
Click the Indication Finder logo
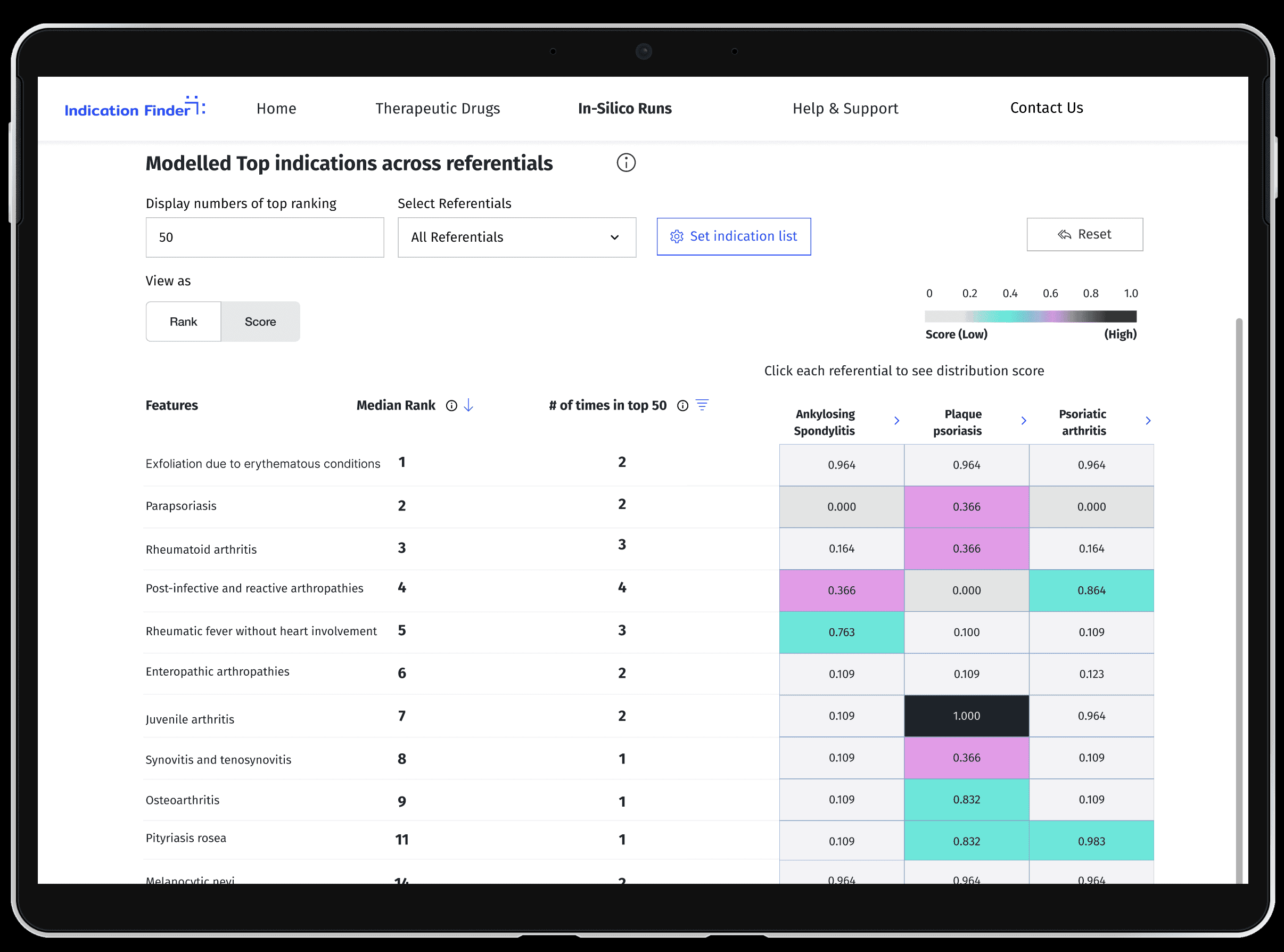coord(135,108)
